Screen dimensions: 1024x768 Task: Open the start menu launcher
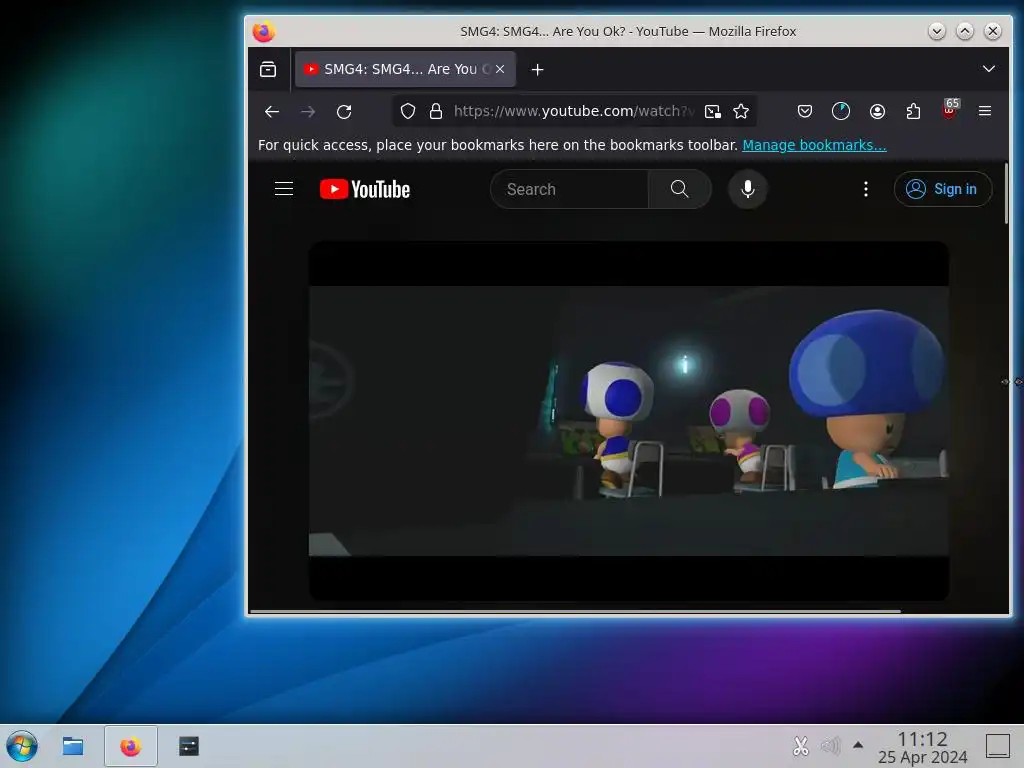tap(22, 746)
